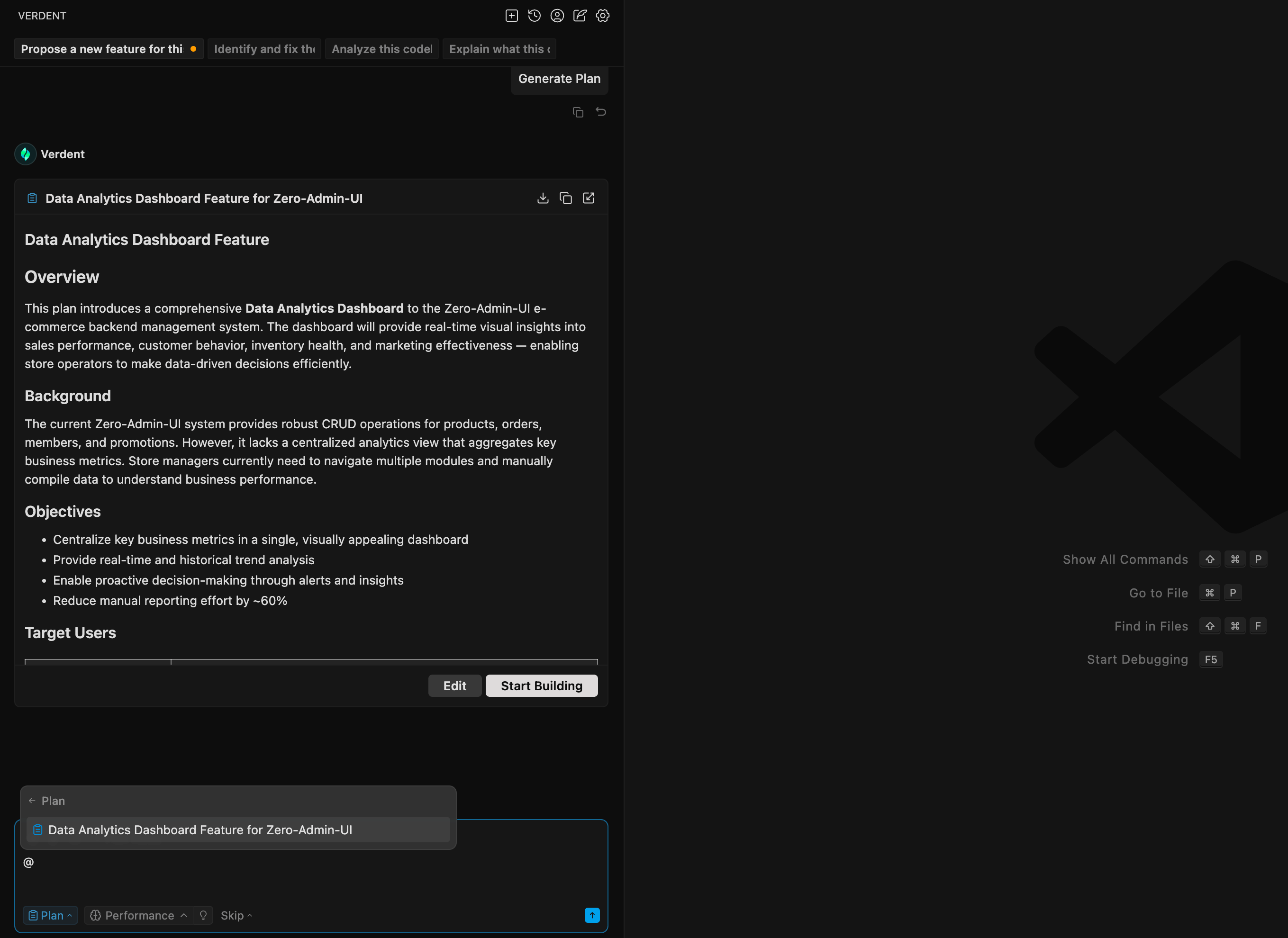
Task: Switch to "Analyze this code" session tab
Action: [381, 49]
